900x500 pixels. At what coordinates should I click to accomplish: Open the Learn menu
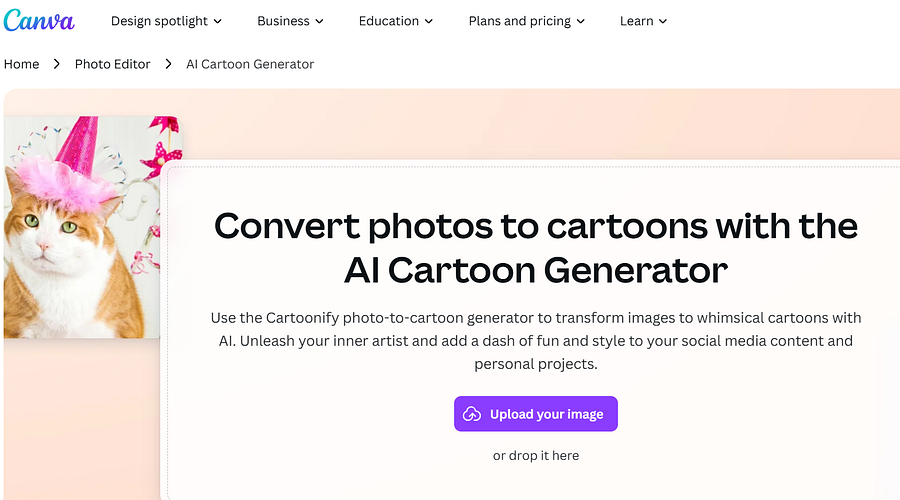643,21
